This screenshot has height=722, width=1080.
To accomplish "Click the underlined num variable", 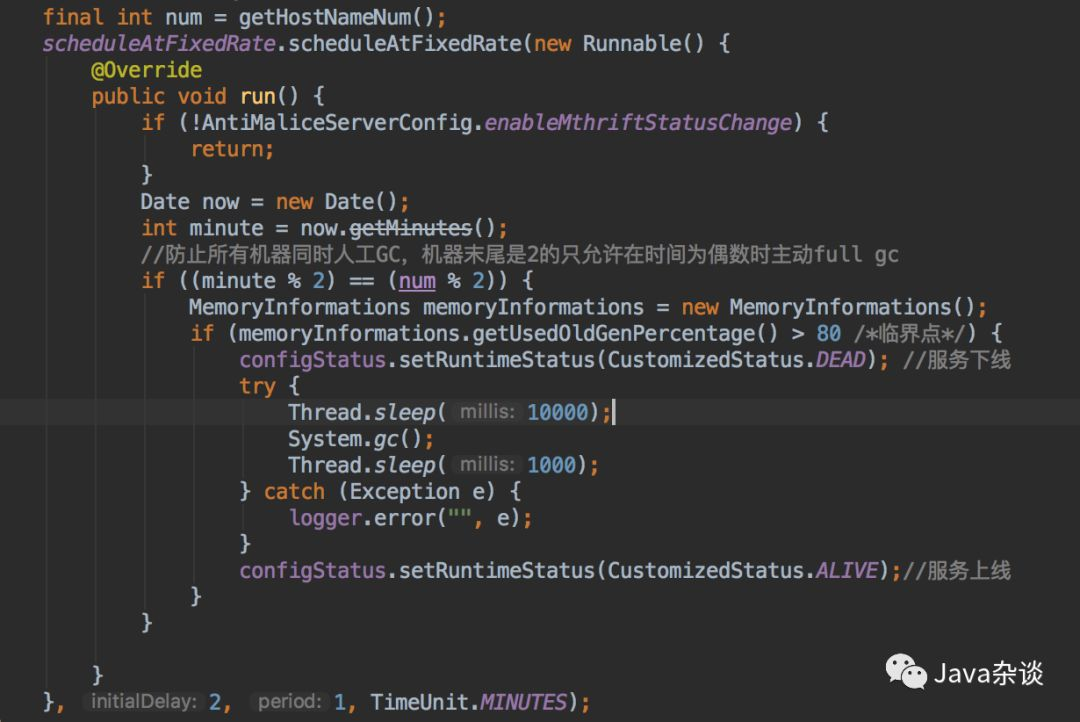I will click(417, 281).
